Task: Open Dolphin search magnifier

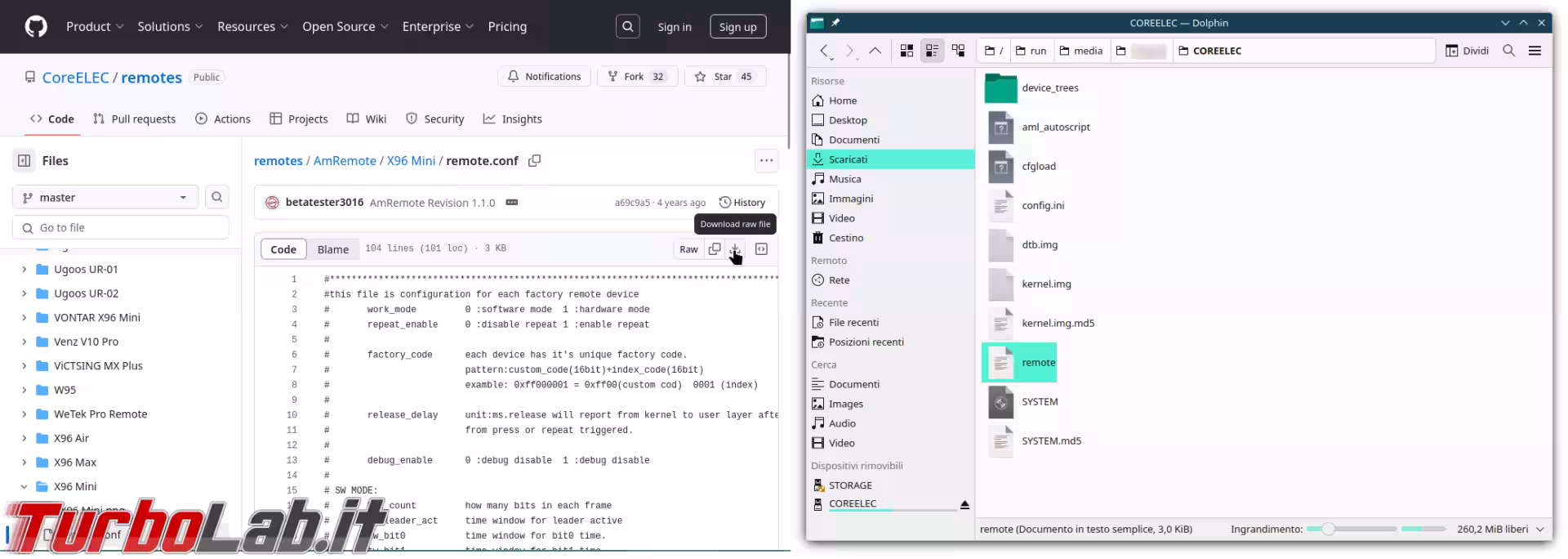Action: (1508, 51)
